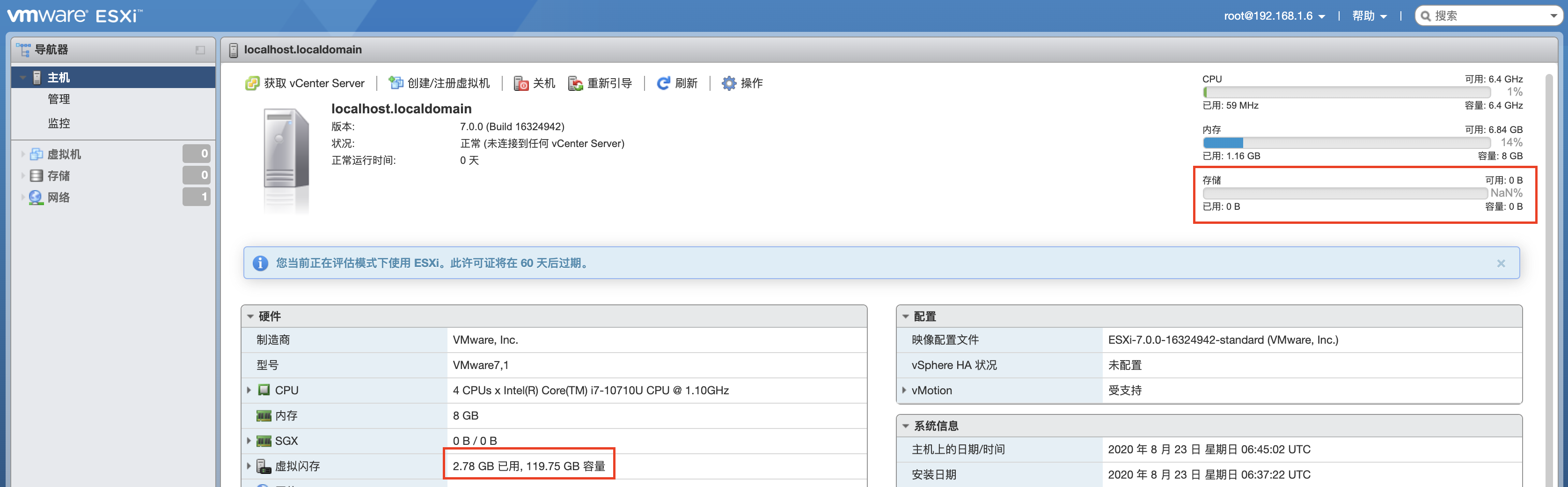The height and width of the screenshot is (487, 1568).
Task: Click the CPU chip icon in Hardware
Action: (264, 390)
